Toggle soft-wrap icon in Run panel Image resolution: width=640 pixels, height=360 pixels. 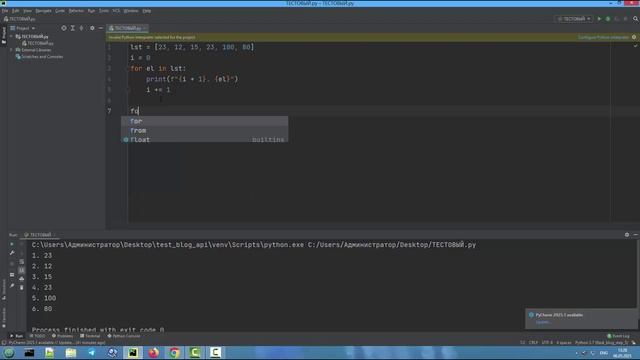pos(22,262)
